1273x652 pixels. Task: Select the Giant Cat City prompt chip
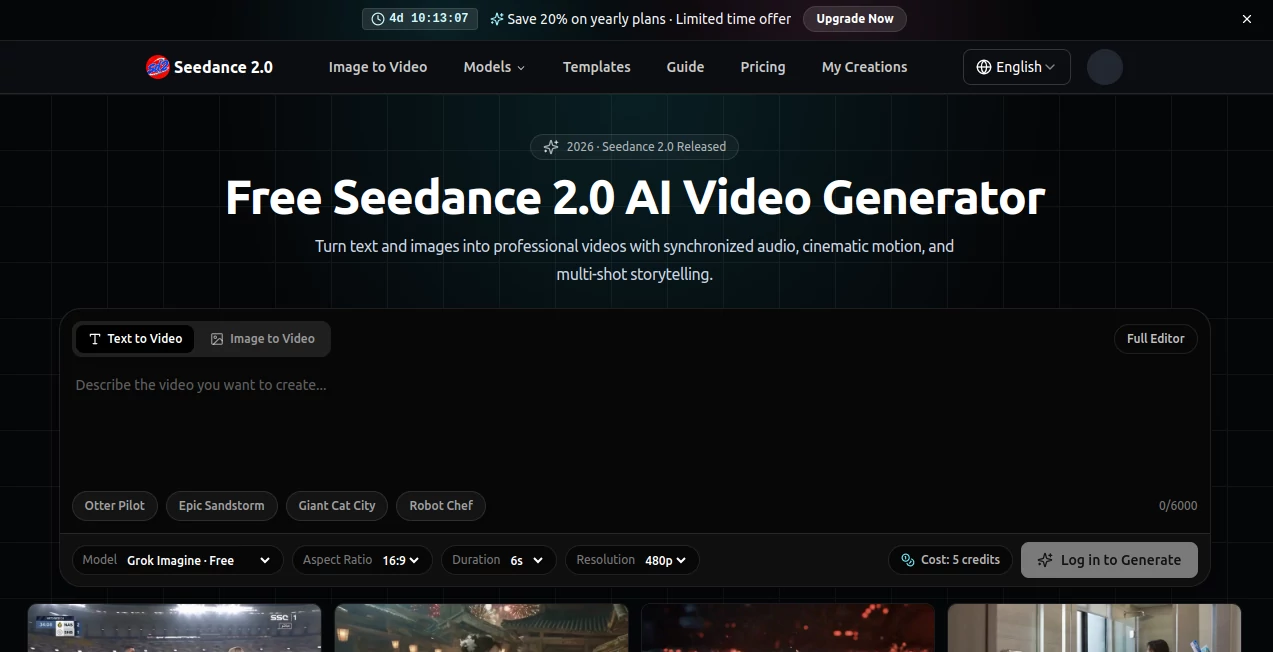point(337,506)
